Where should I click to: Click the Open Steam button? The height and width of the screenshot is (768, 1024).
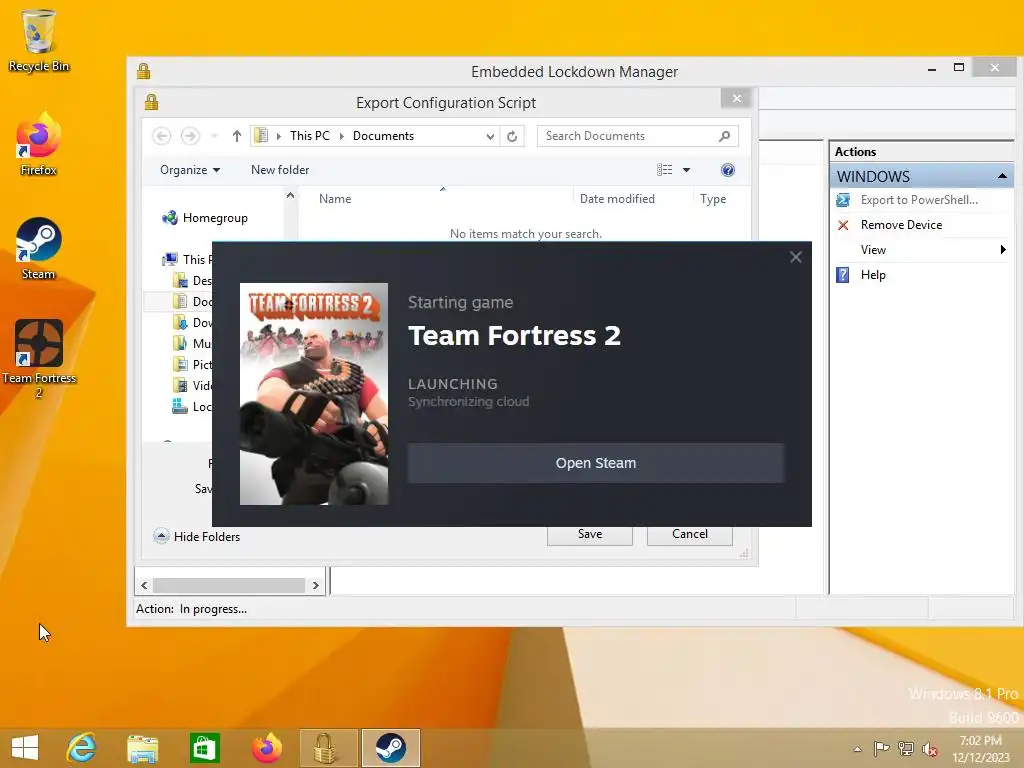click(x=596, y=463)
